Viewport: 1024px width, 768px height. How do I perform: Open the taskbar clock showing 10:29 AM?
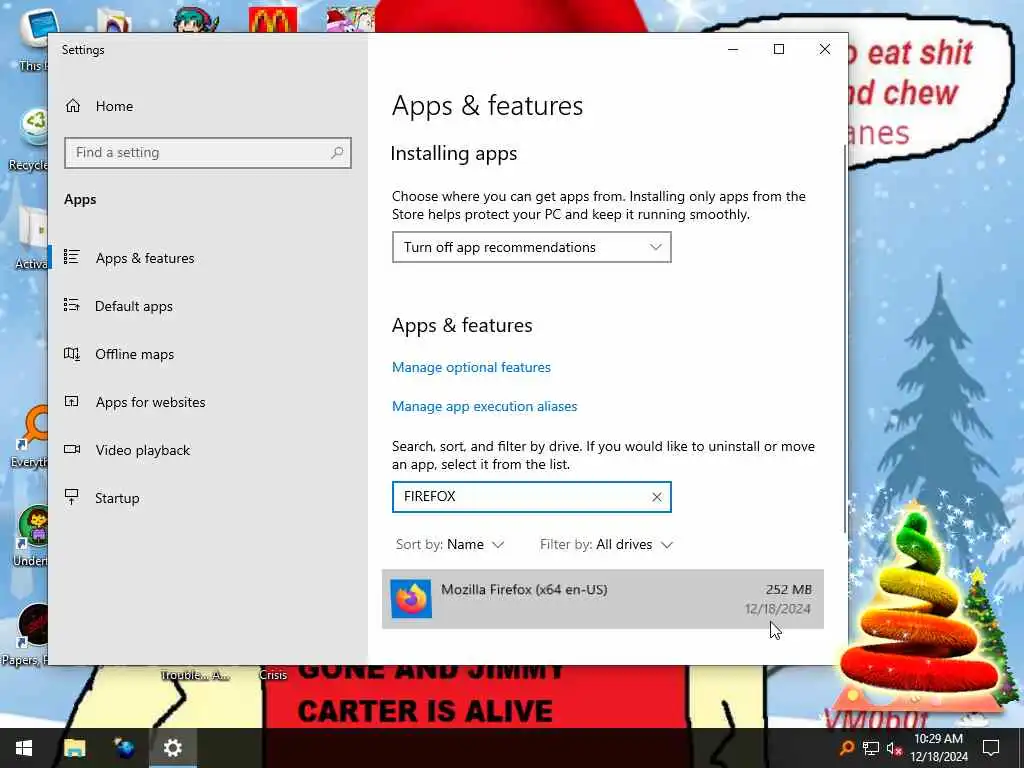pyautogui.click(x=939, y=748)
